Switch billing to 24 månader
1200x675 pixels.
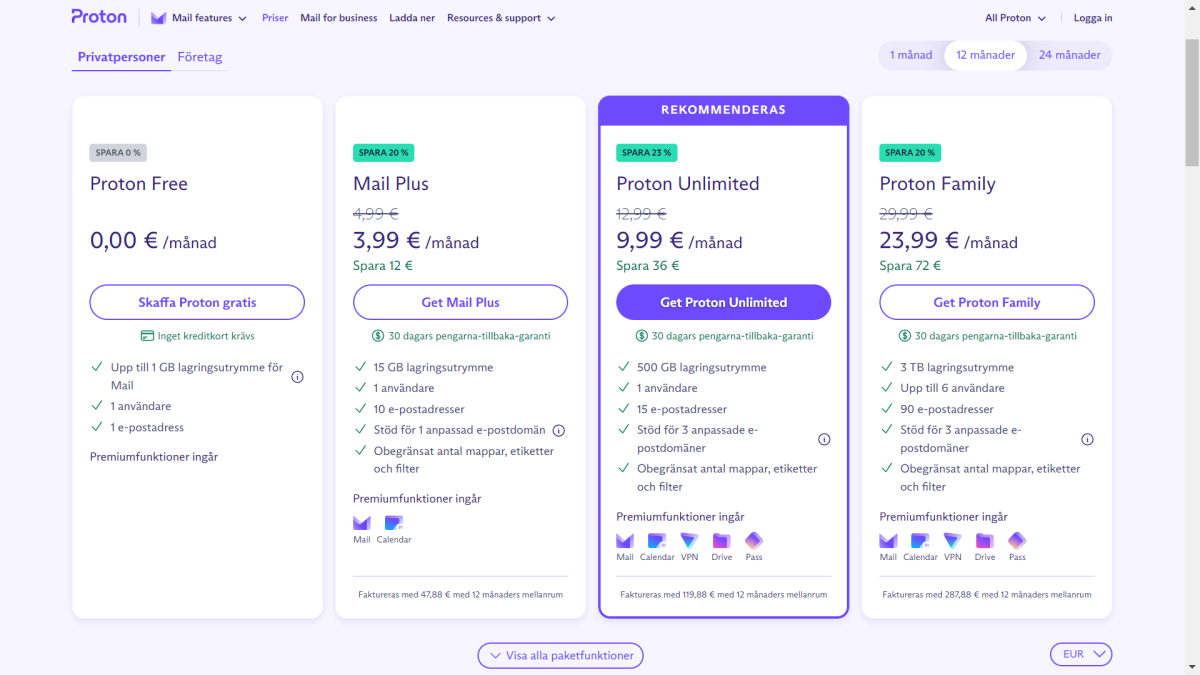[x=1069, y=55]
